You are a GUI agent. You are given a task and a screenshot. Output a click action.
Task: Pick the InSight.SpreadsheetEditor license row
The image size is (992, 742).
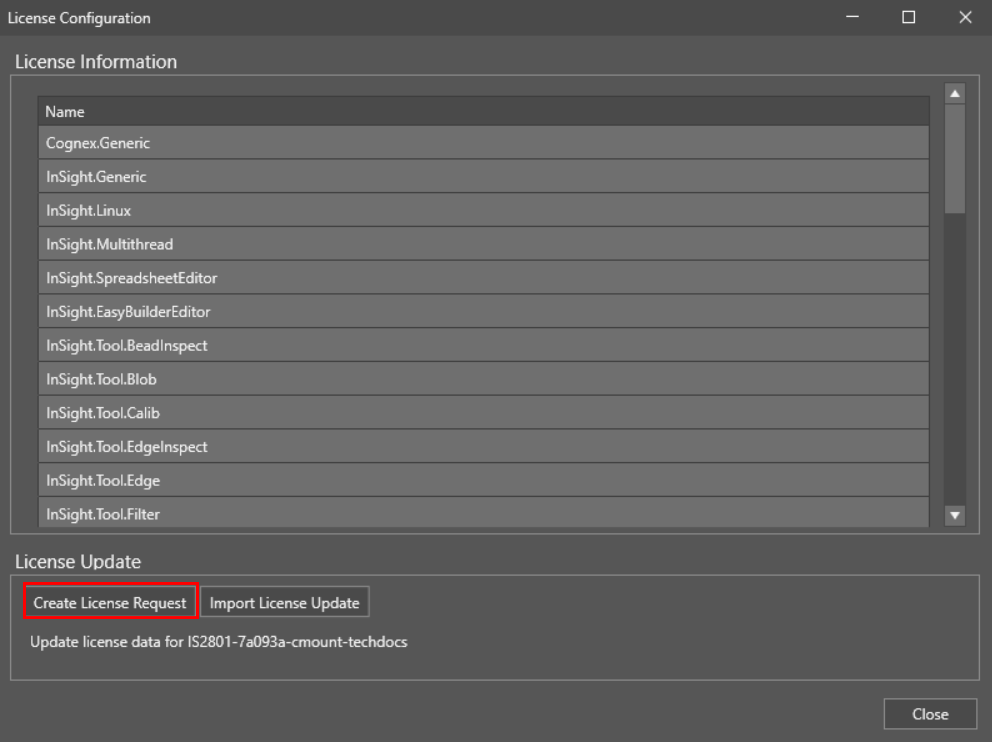(x=483, y=278)
